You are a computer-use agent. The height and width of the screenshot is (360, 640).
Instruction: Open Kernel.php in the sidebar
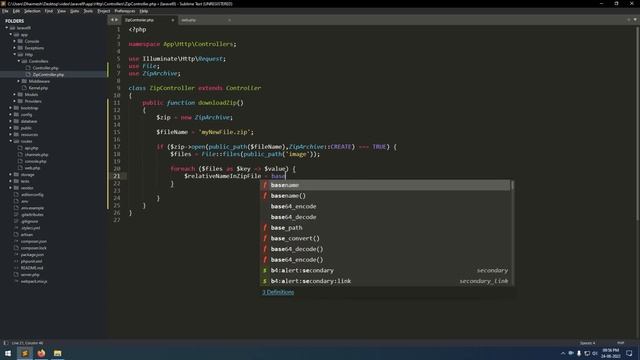tap(38, 88)
